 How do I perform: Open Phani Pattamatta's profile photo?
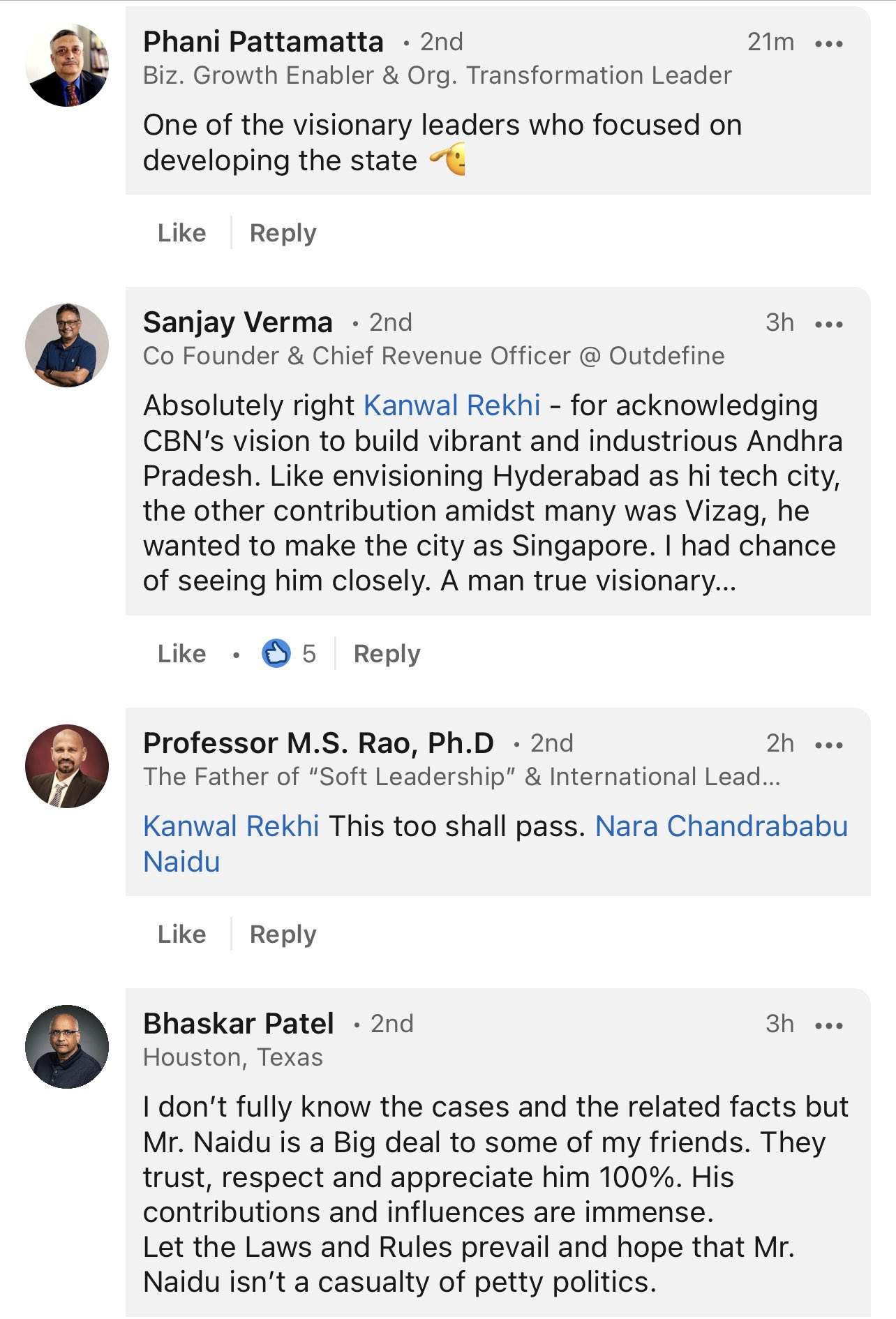(67, 66)
